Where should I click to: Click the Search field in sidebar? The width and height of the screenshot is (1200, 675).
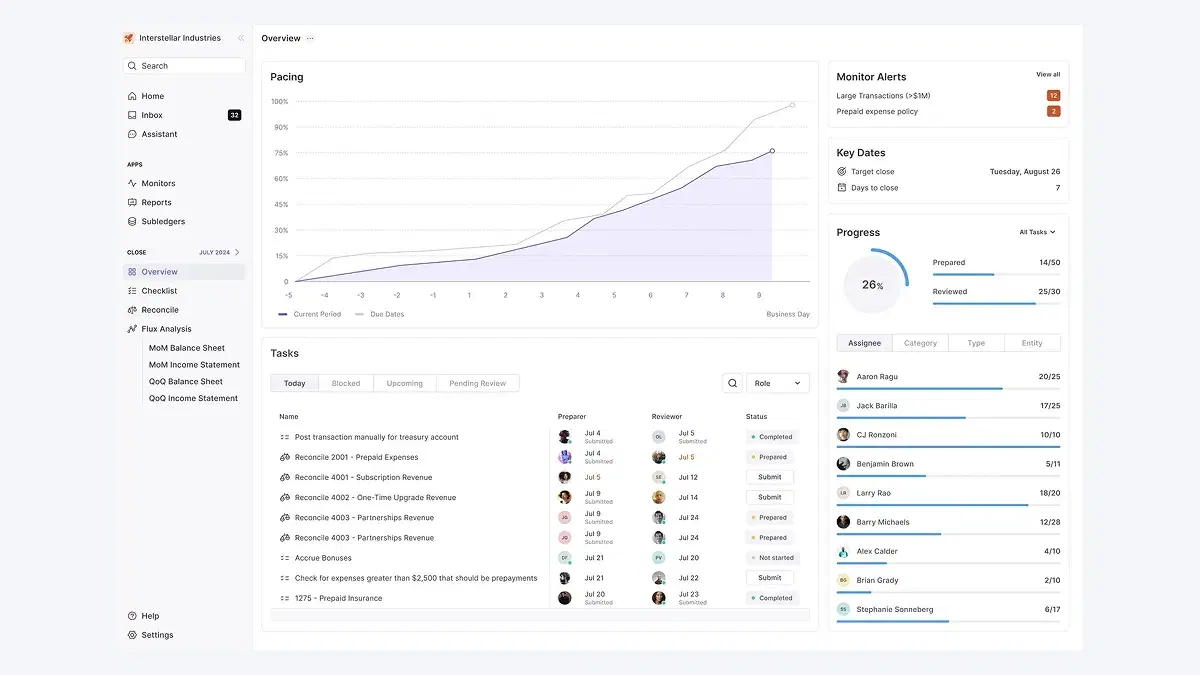pos(184,66)
